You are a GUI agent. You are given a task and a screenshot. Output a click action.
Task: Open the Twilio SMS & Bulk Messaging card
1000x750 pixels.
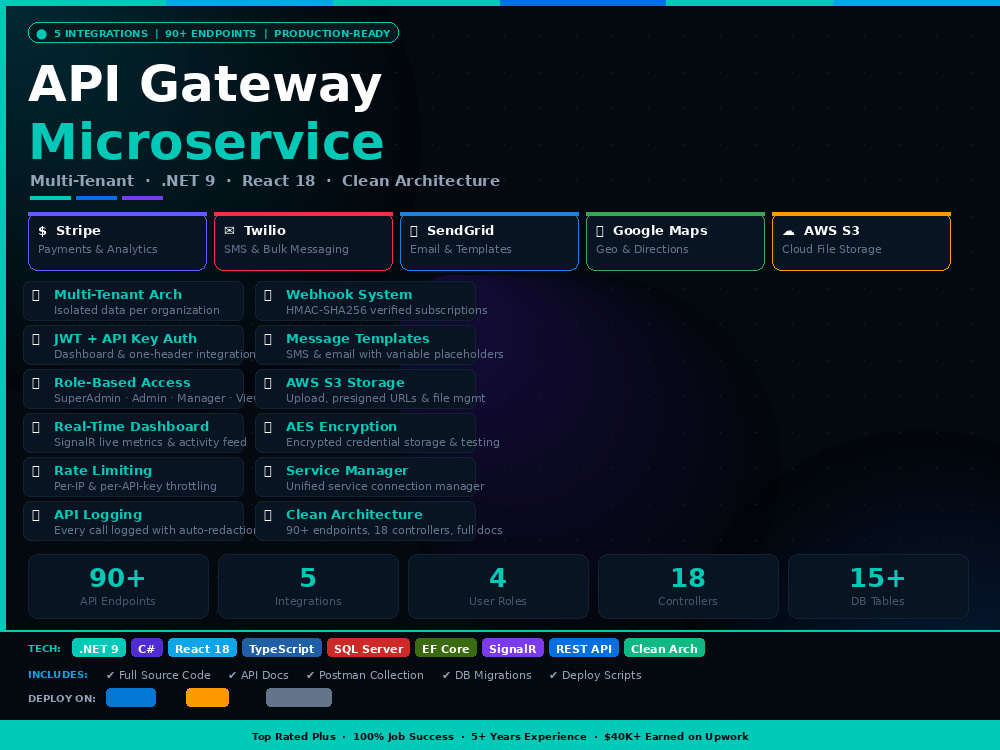(x=304, y=241)
